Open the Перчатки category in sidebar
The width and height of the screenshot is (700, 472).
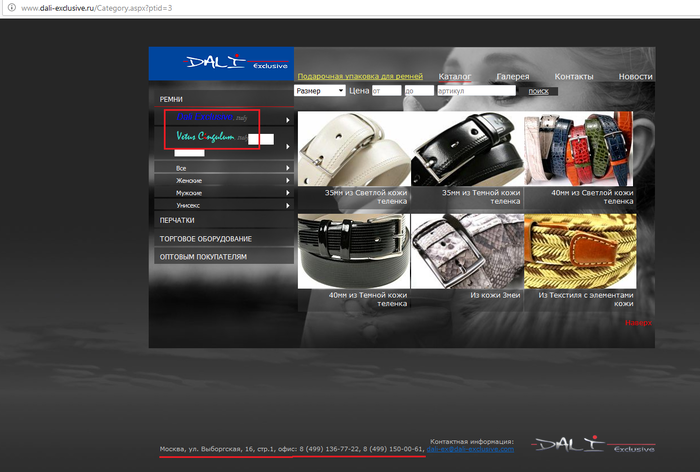coord(177,220)
